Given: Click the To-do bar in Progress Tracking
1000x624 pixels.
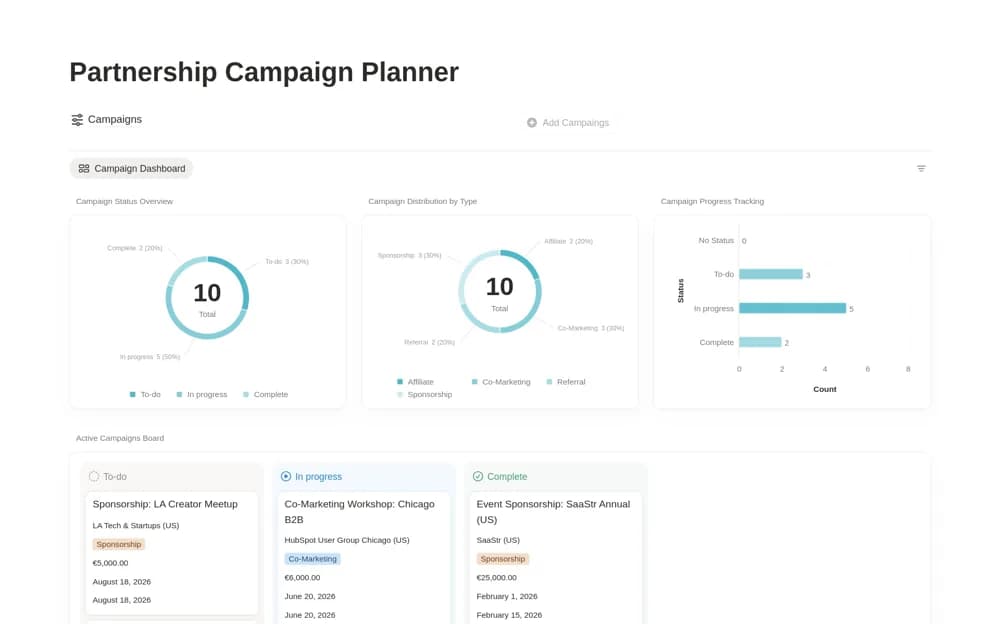Looking at the screenshot, I should [770, 274].
